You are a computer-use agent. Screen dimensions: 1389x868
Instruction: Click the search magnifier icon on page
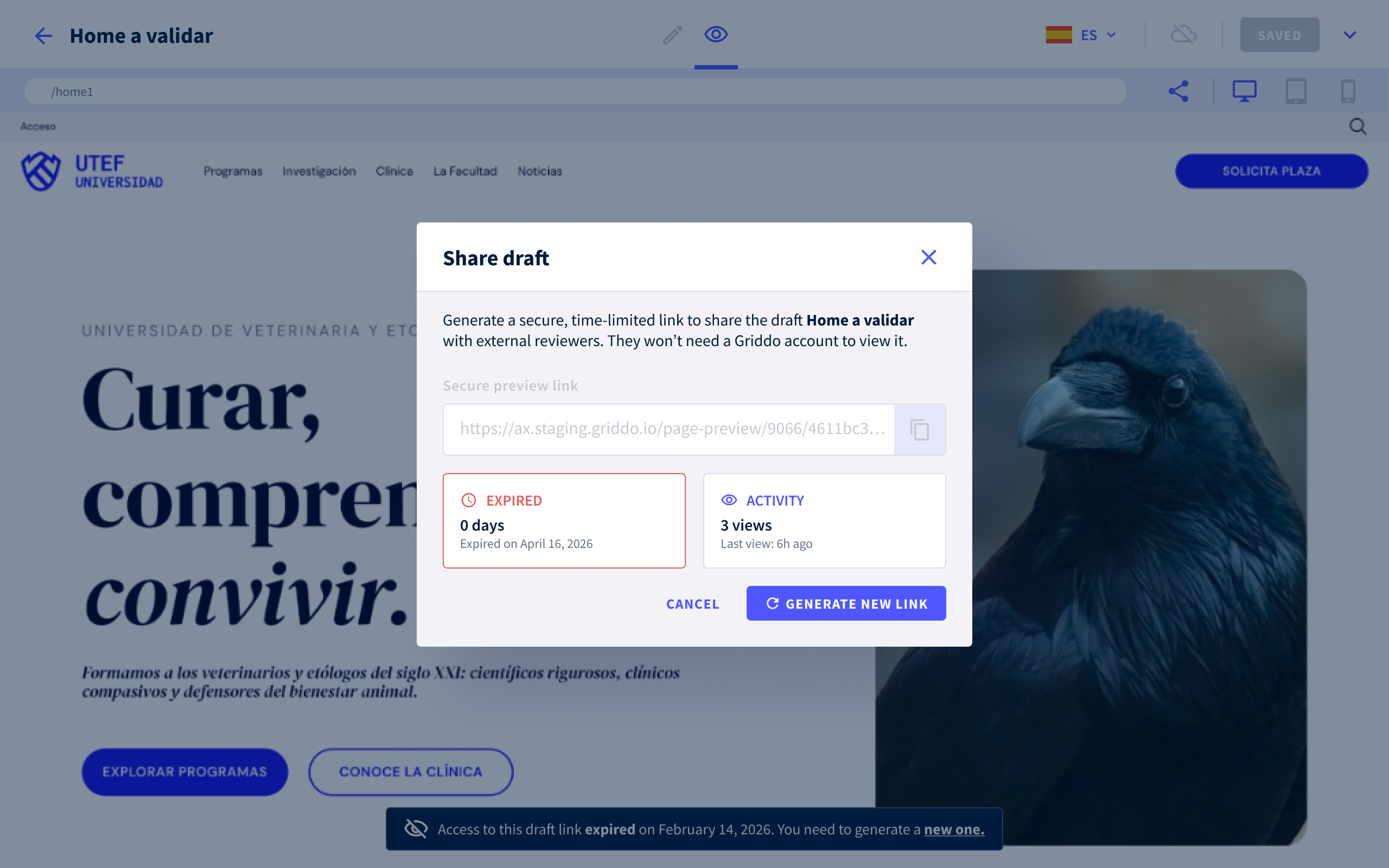pyautogui.click(x=1358, y=126)
